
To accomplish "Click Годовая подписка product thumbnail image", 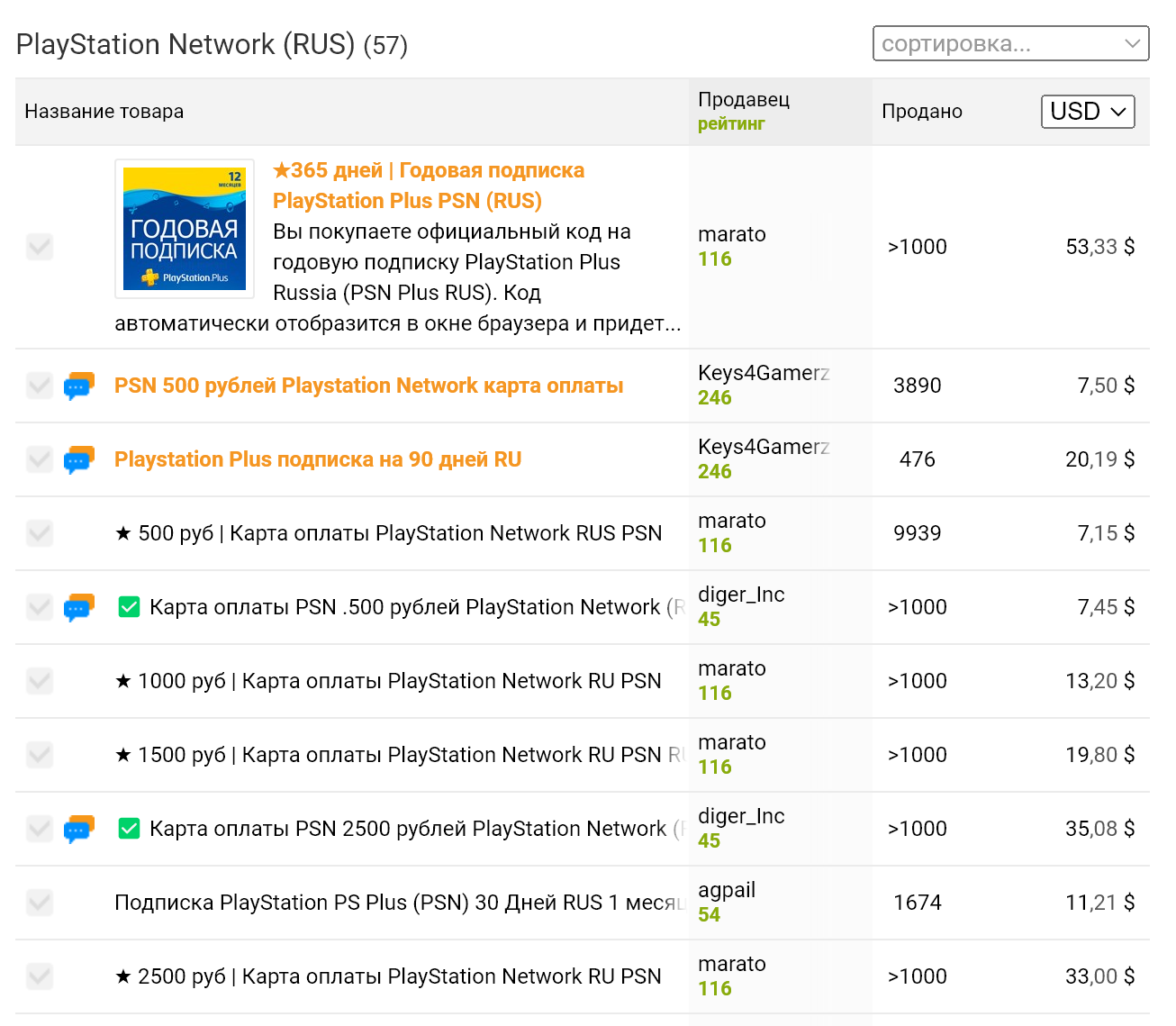I will tap(185, 229).
